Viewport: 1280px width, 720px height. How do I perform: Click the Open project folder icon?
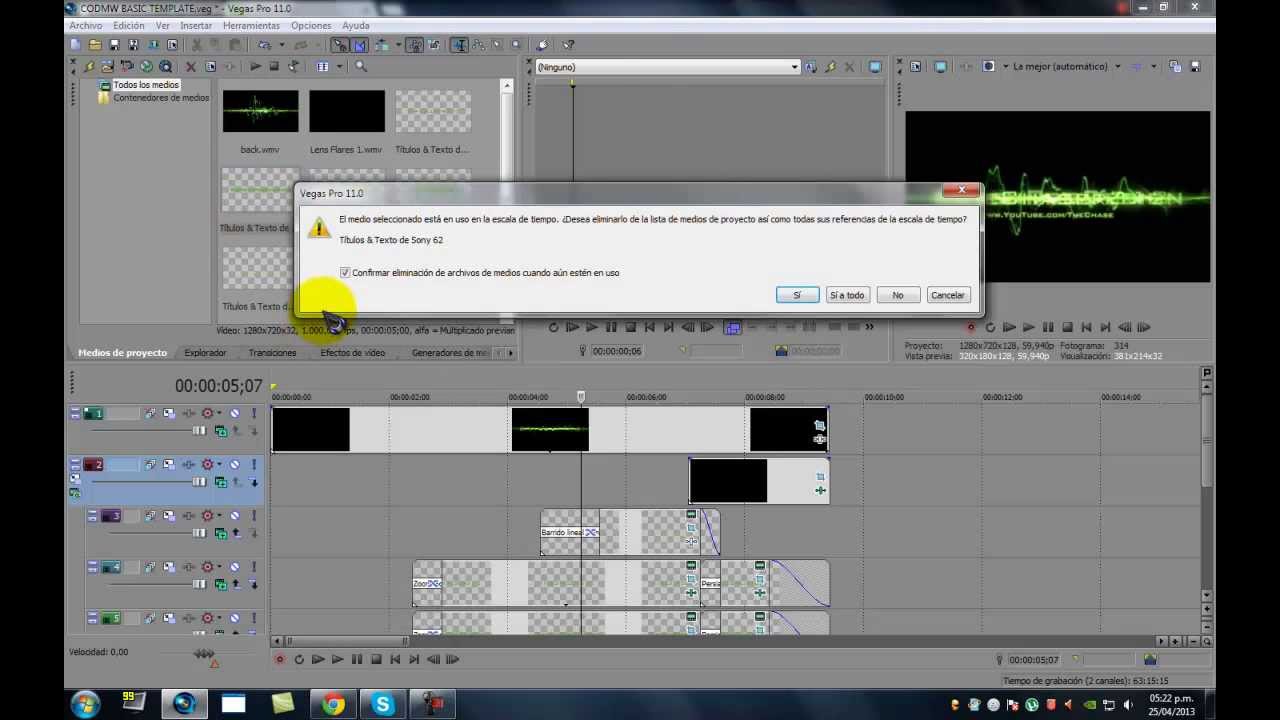tap(95, 45)
